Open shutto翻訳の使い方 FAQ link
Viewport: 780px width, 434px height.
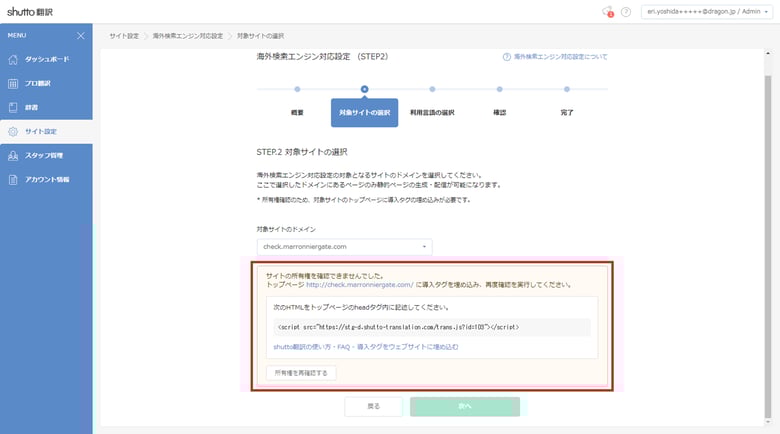click(x=366, y=347)
